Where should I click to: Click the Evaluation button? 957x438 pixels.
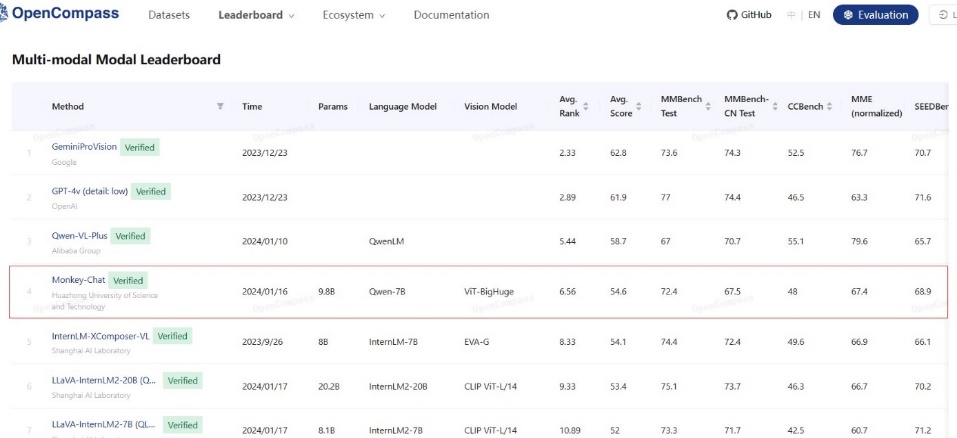pos(875,15)
